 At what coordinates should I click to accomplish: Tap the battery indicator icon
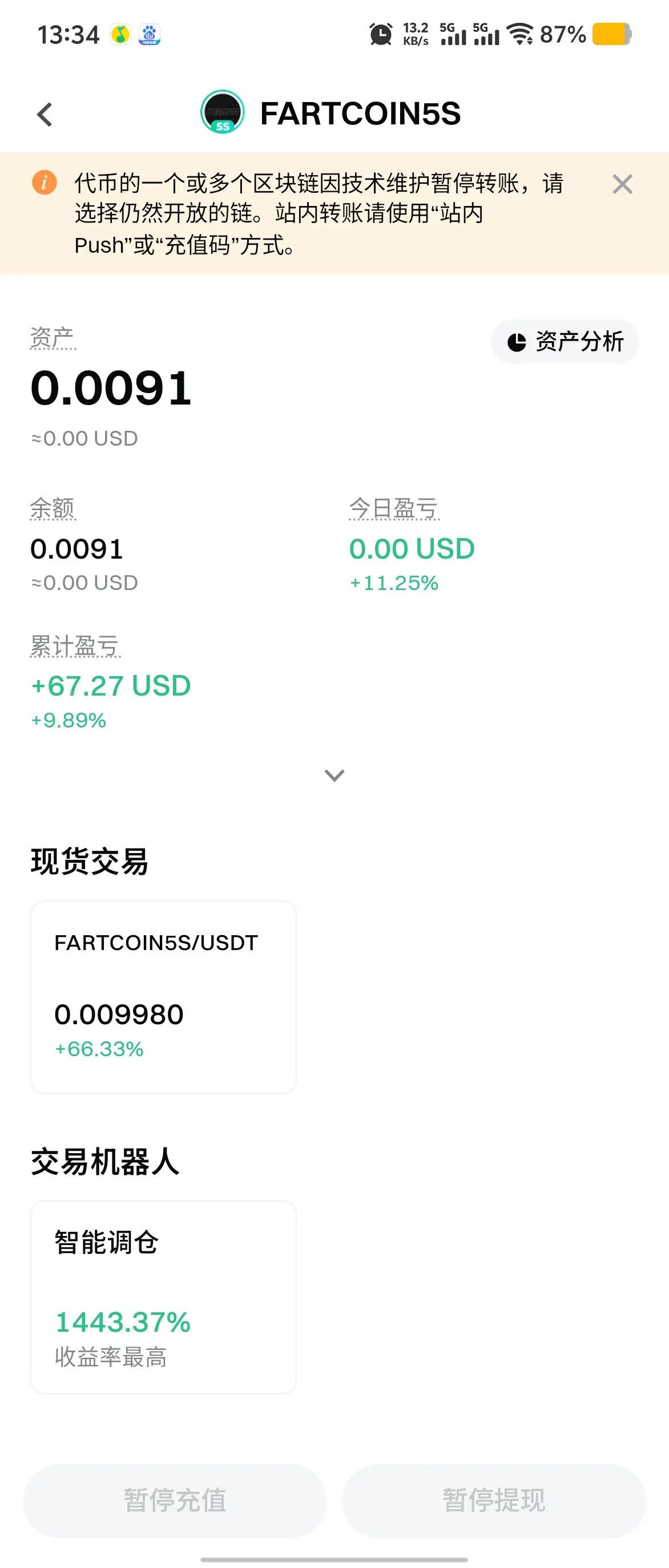coord(612,34)
